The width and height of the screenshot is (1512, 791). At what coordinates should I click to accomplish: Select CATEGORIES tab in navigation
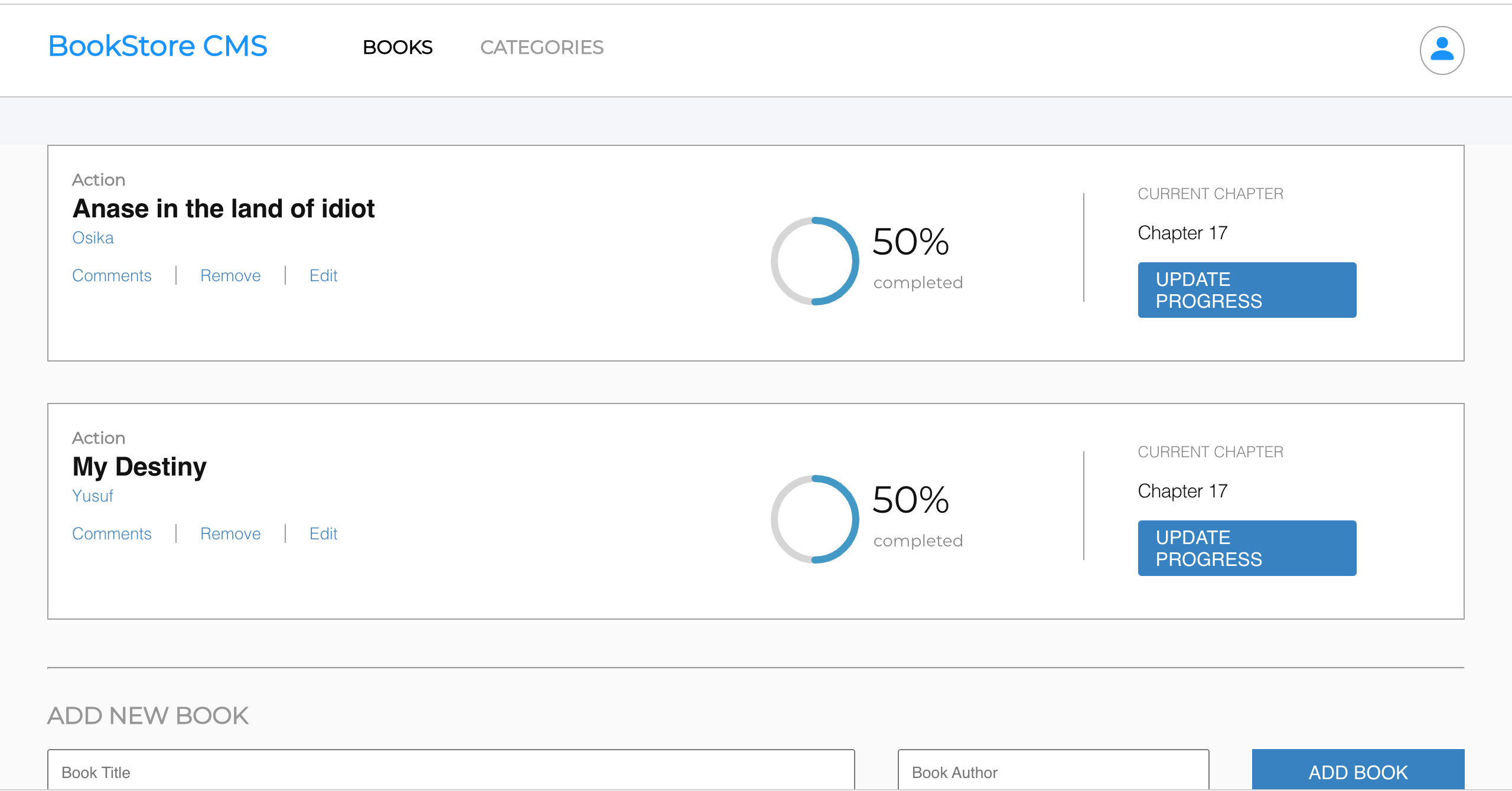541,47
